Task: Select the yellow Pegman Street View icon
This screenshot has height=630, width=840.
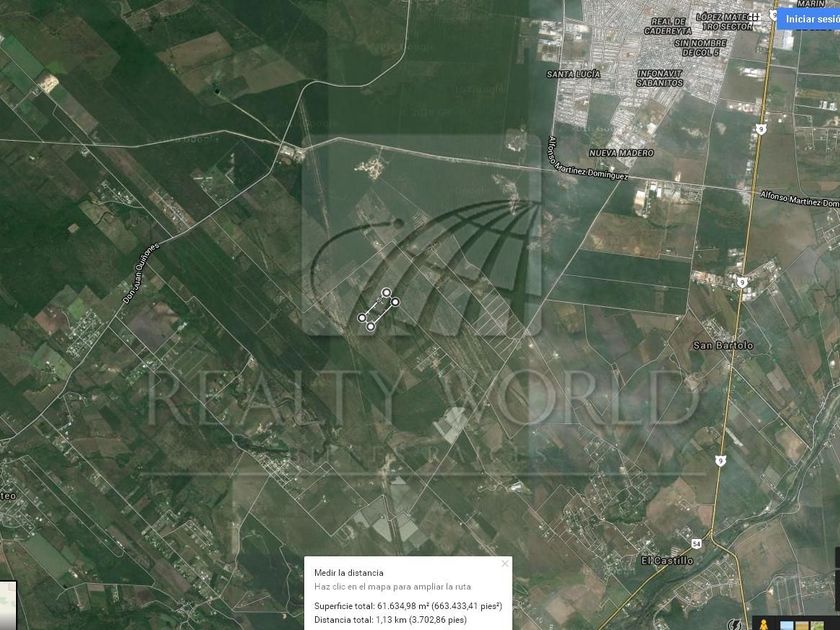Action: pyautogui.click(x=763, y=624)
